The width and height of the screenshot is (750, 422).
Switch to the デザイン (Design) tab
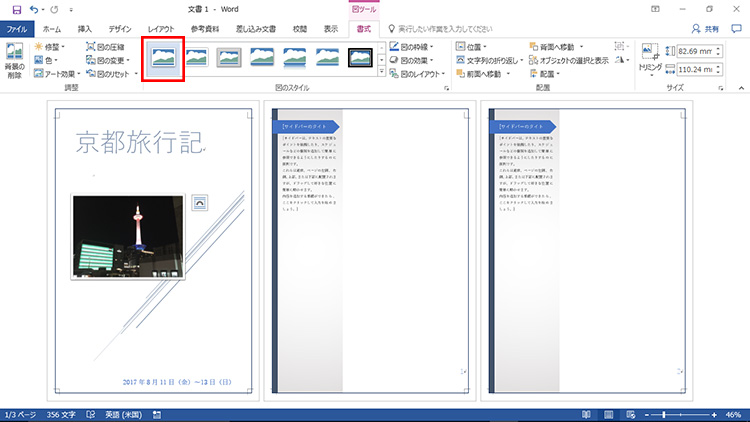(119, 30)
